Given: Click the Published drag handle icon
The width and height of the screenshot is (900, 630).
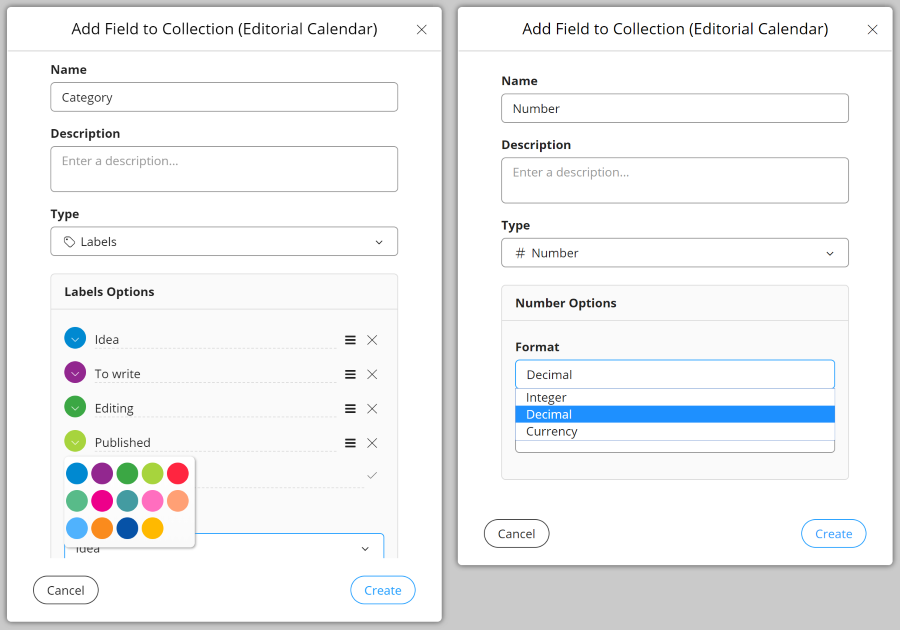Looking at the screenshot, I should point(350,443).
